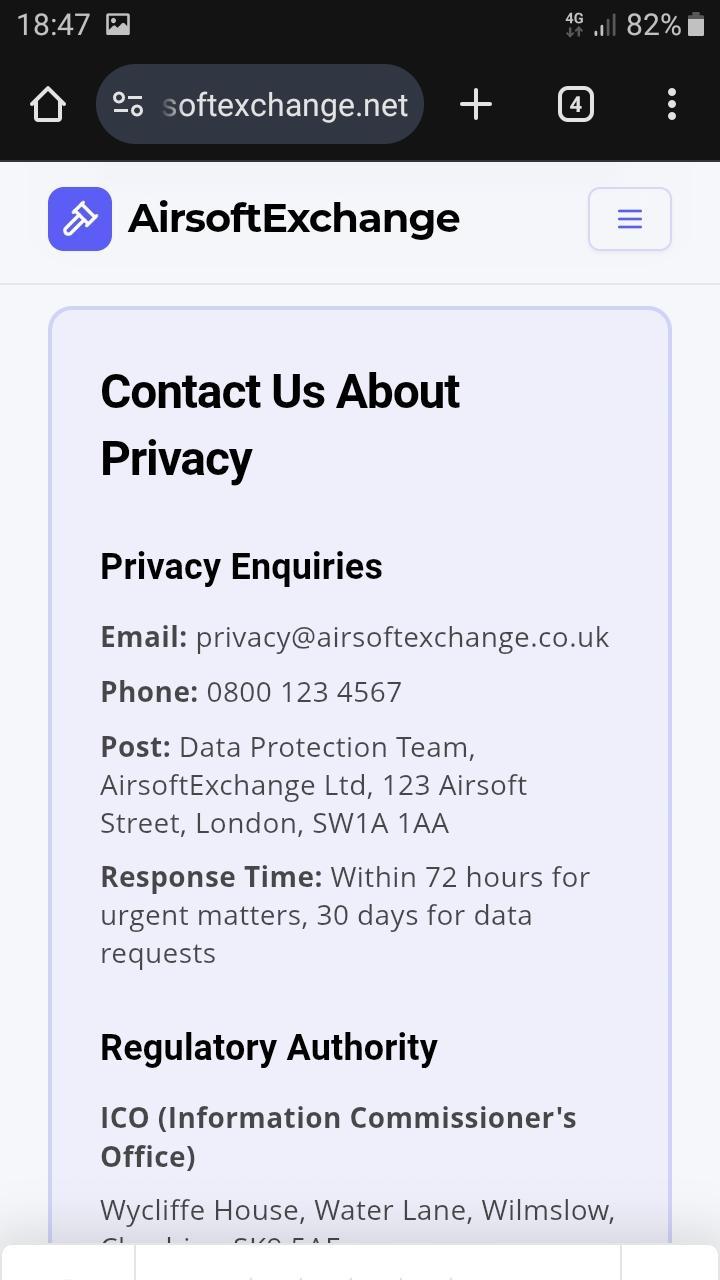Open a new tab with plus icon
720x1280 pixels.
tap(476, 104)
